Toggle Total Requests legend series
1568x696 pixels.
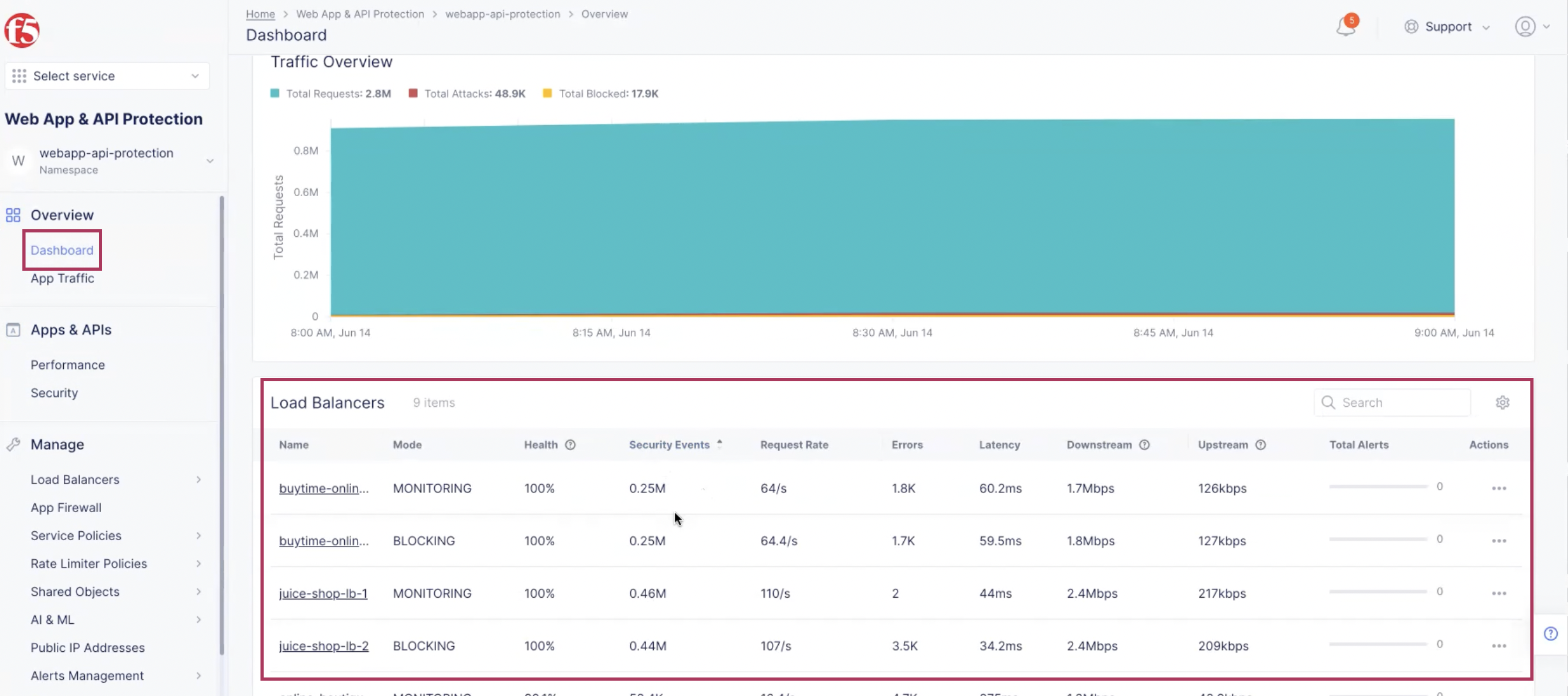(x=331, y=94)
